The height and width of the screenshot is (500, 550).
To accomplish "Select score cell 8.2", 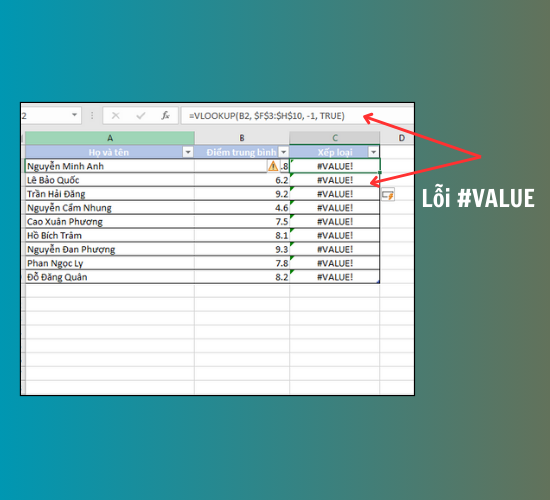I will 242,277.
